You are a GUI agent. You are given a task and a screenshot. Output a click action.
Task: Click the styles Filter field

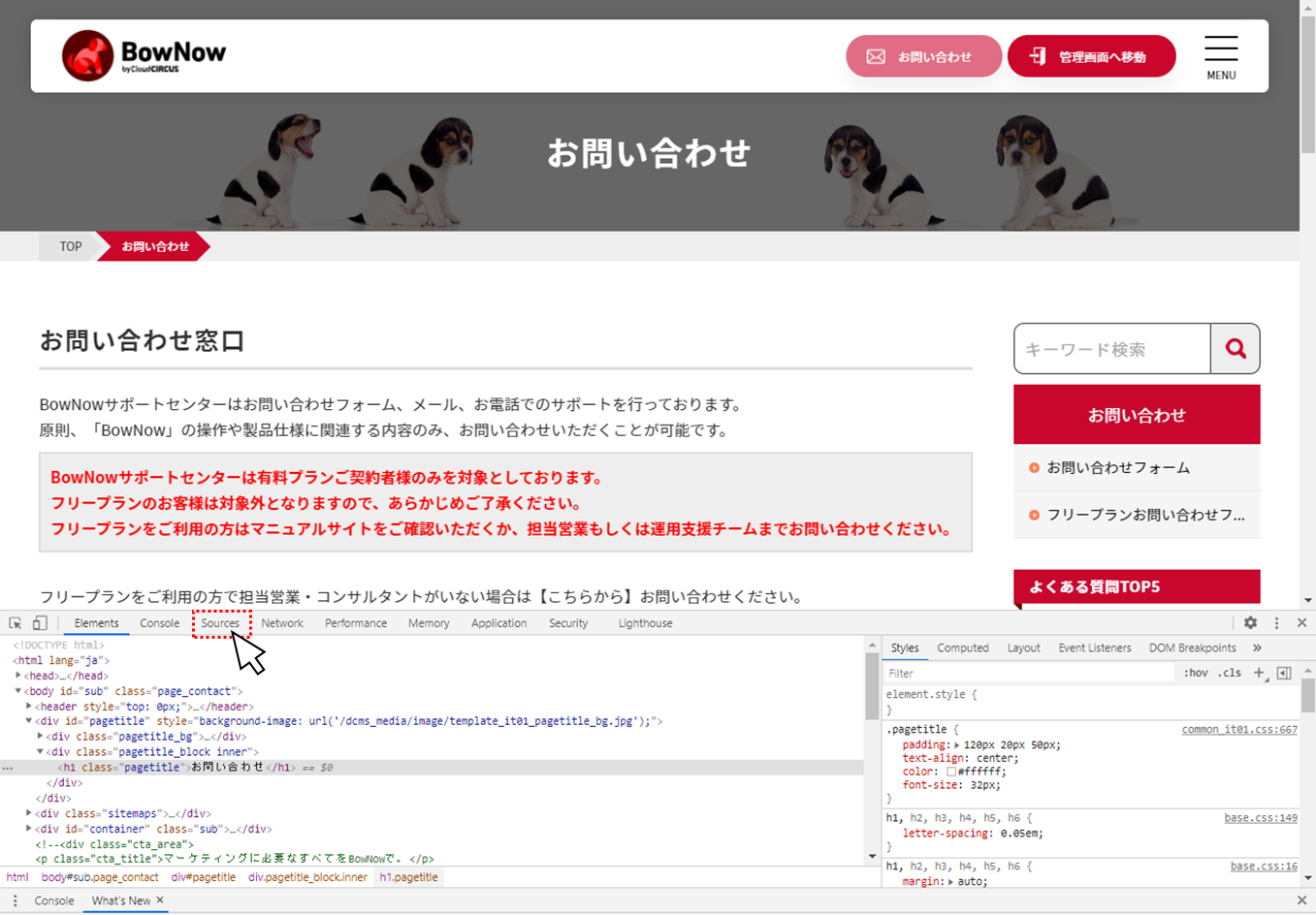[1029, 673]
